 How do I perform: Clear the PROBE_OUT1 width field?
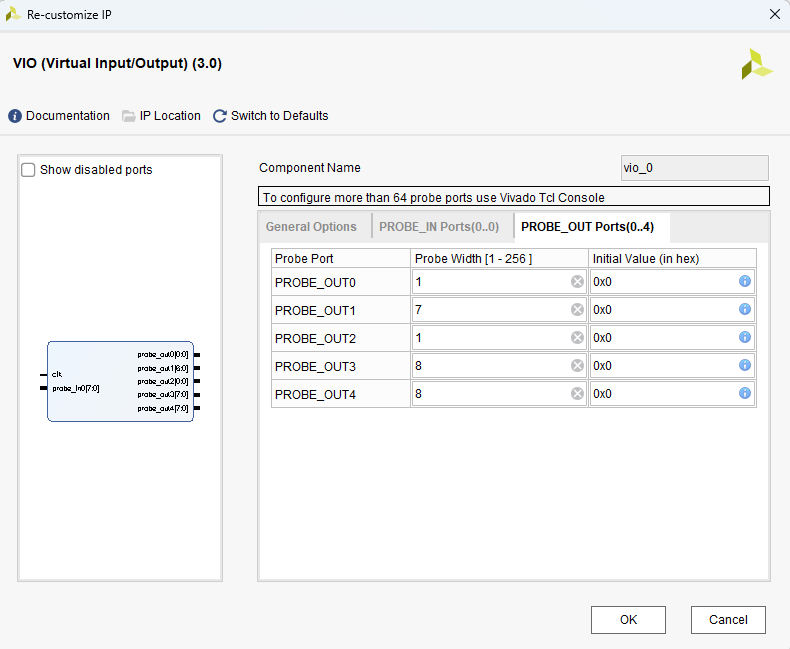point(577,309)
